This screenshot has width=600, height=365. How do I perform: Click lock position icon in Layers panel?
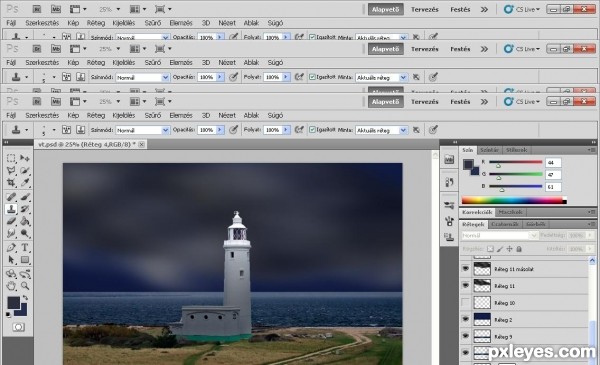coord(509,249)
